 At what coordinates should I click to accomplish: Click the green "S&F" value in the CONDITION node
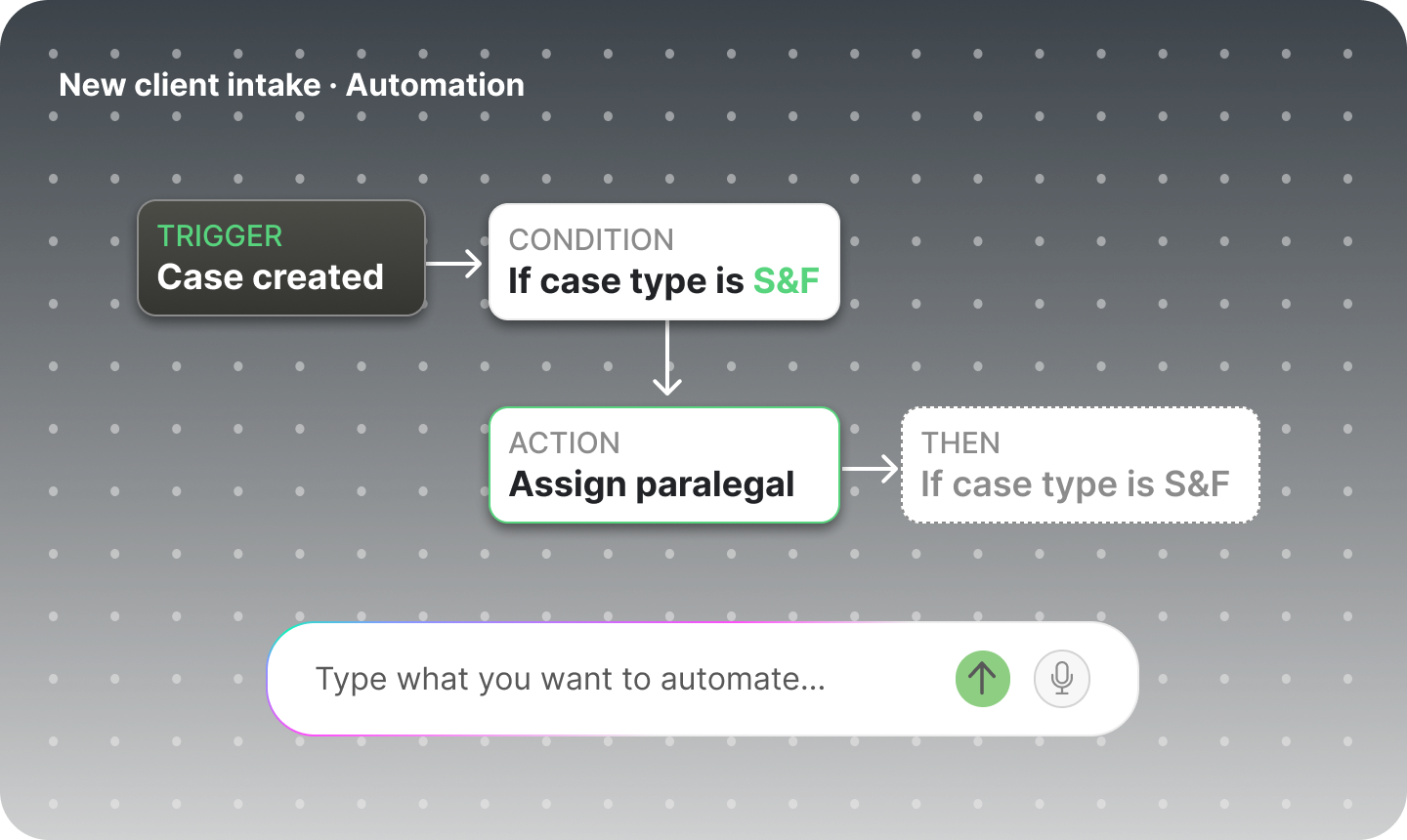[x=786, y=281]
